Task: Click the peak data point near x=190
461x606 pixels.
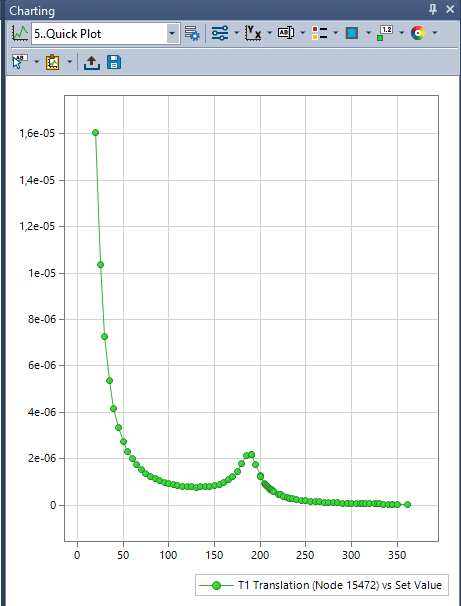Action: 252,454
